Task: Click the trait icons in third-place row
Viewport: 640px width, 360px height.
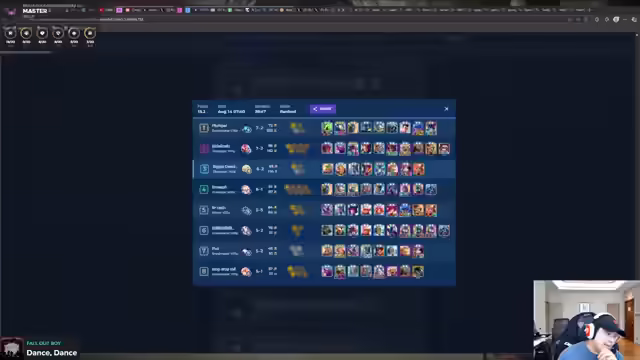Action: click(x=297, y=169)
